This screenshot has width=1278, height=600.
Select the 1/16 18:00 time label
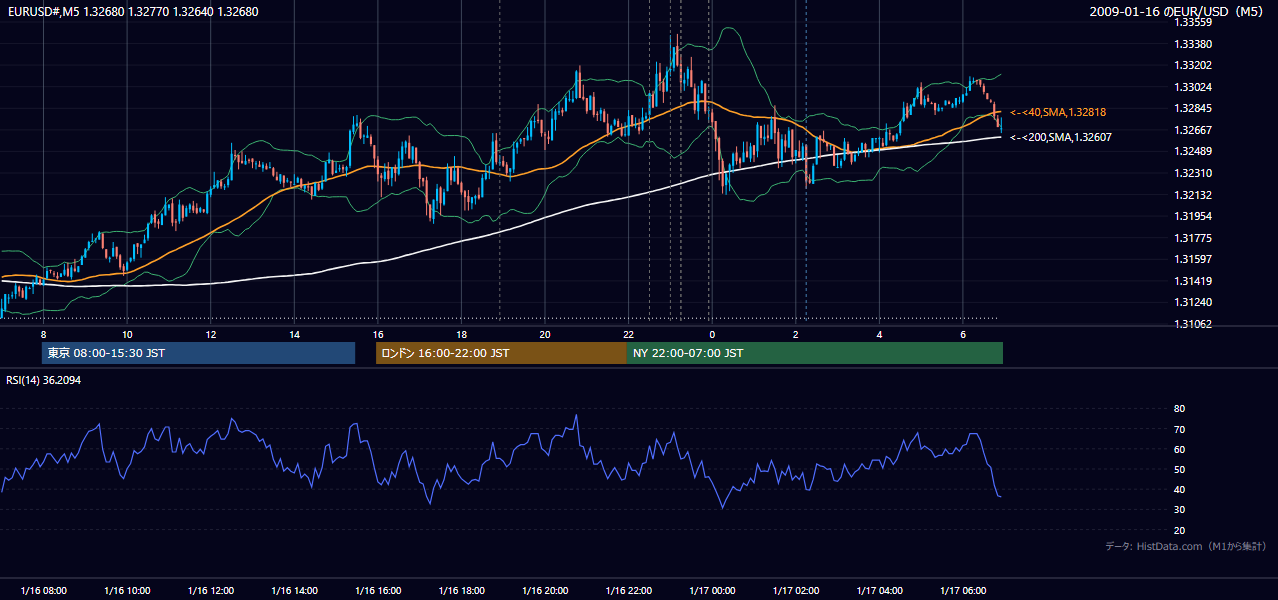pyautogui.click(x=461, y=591)
